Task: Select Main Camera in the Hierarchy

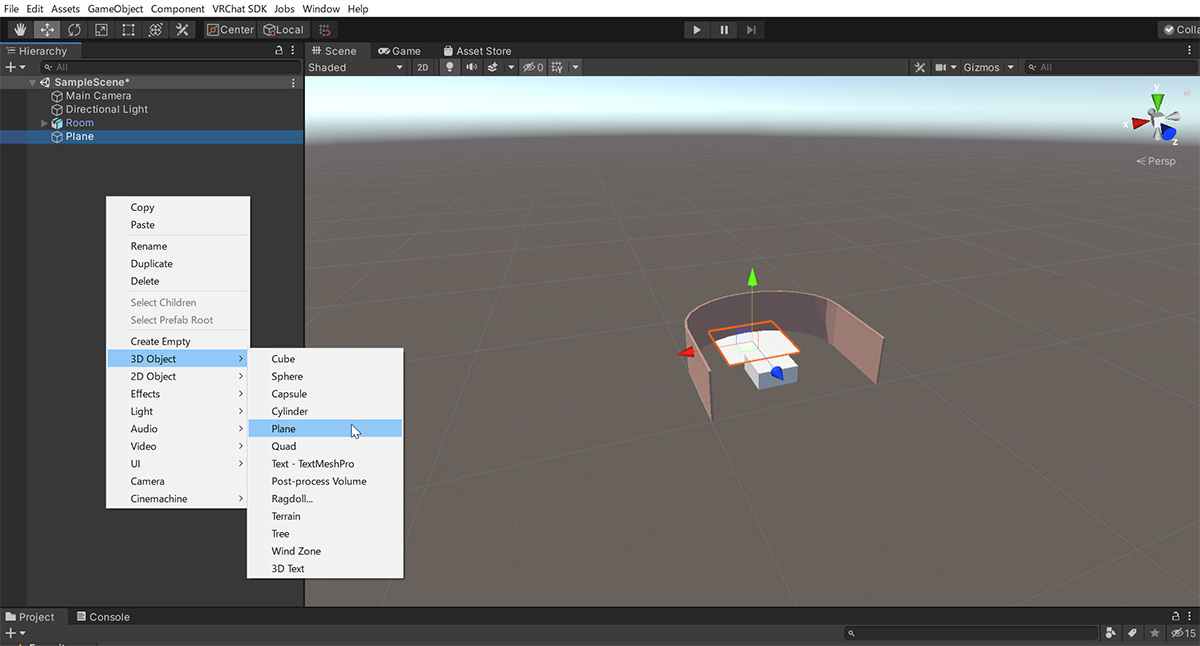Action: [98, 96]
